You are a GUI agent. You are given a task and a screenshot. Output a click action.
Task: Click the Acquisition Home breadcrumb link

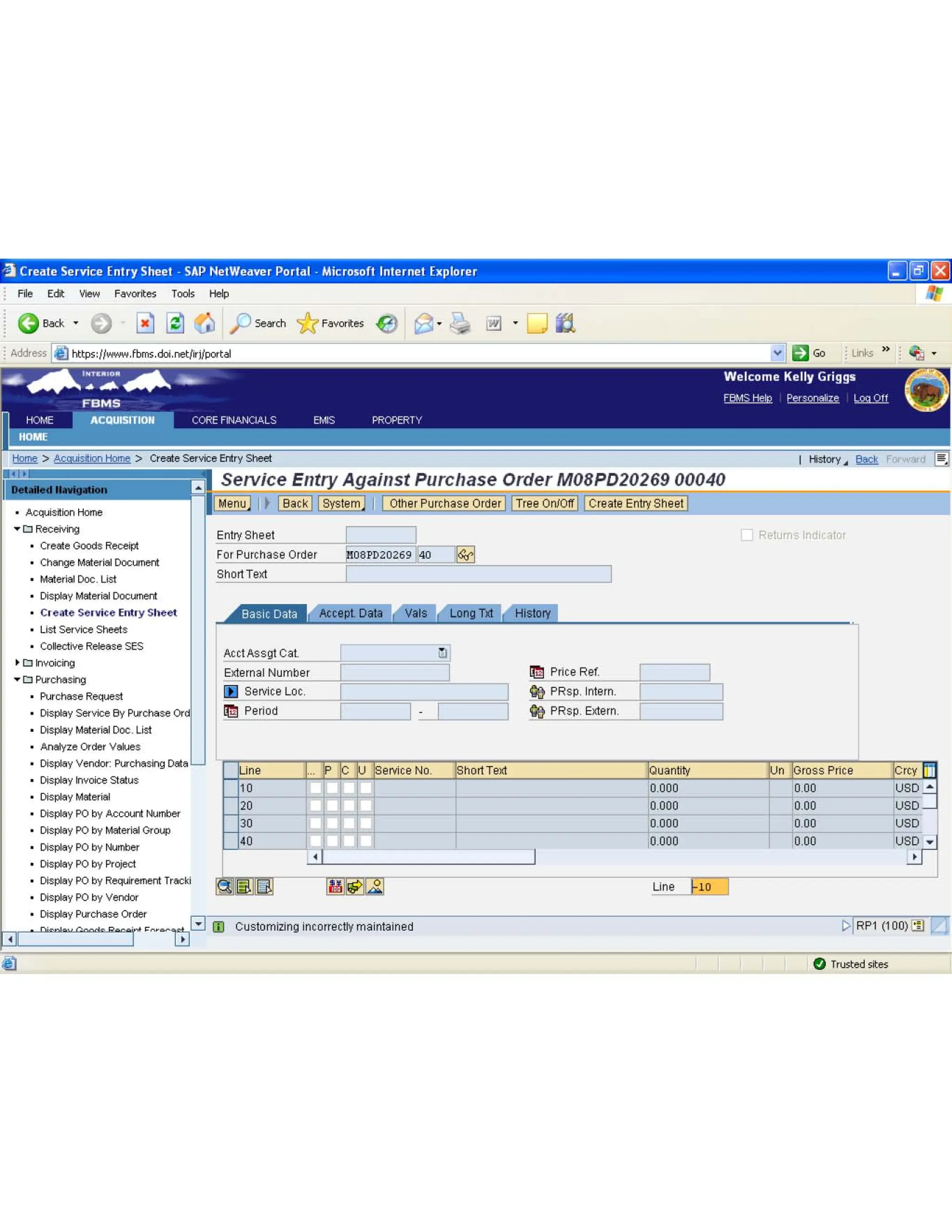coord(92,459)
